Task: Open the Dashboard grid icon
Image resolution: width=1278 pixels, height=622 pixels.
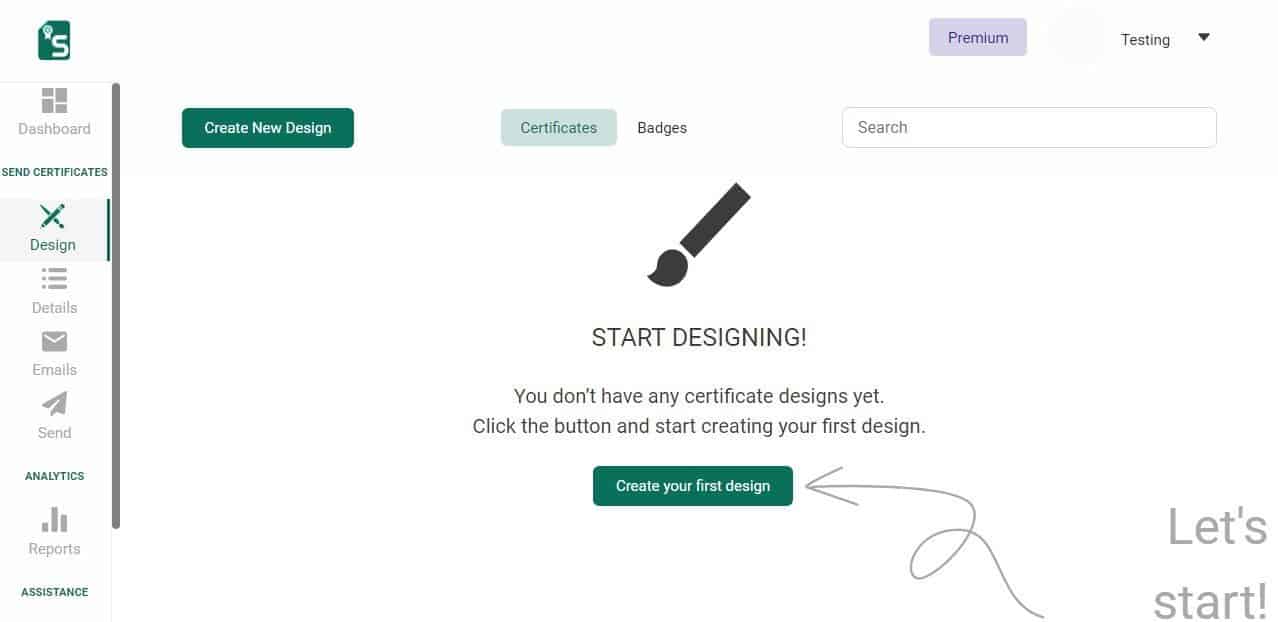Action: (54, 100)
